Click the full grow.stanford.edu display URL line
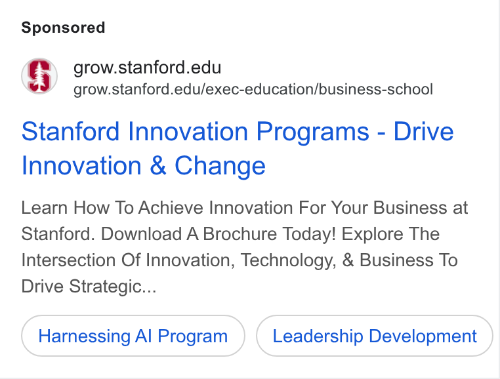Screen dimensions: 500x379 click(253, 89)
